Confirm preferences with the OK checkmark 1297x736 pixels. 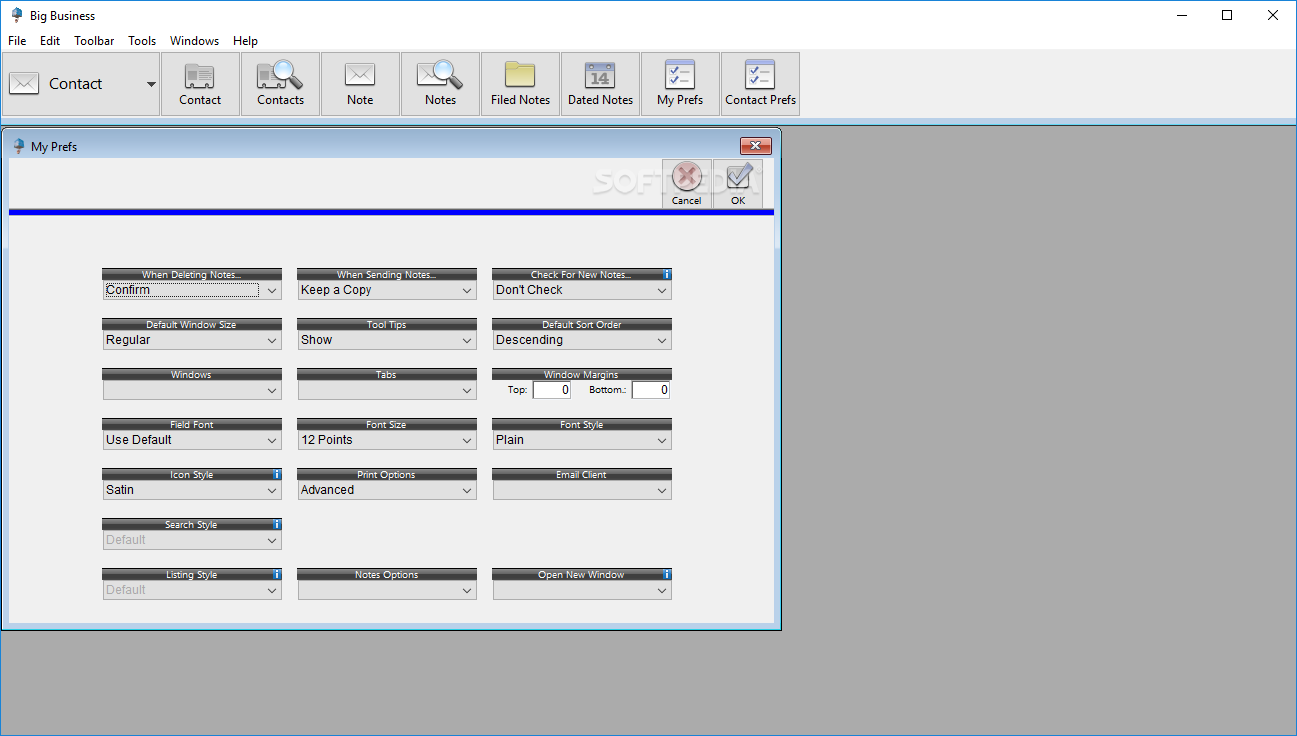[738, 184]
